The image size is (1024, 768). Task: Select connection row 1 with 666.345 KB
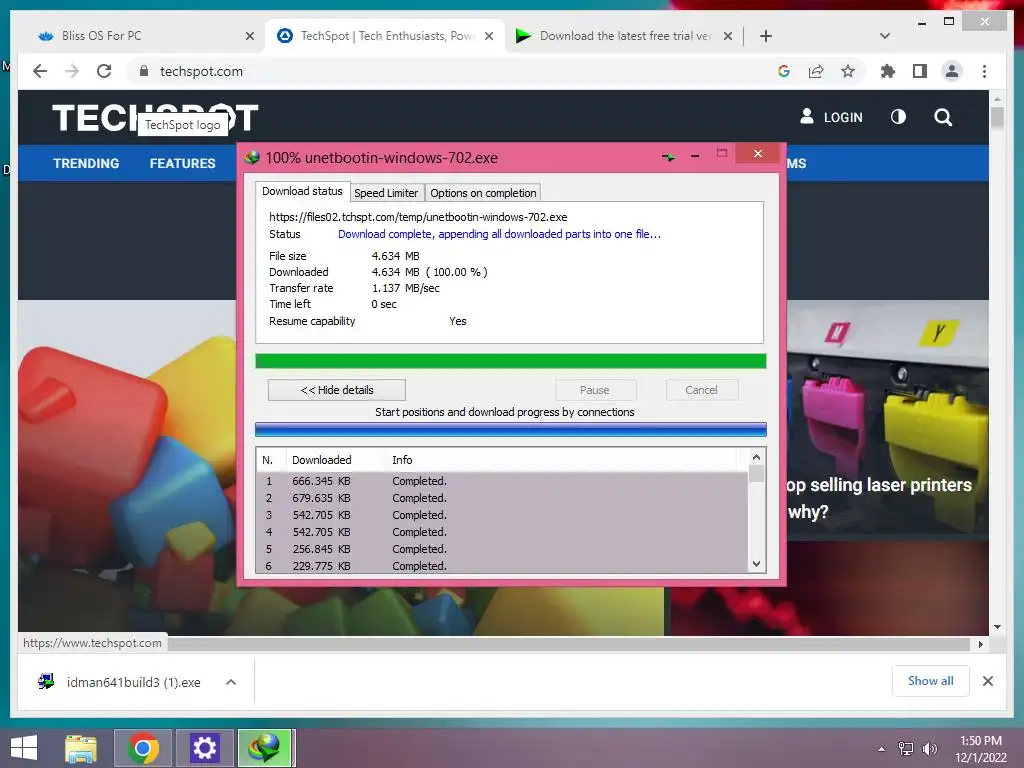click(502, 481)
